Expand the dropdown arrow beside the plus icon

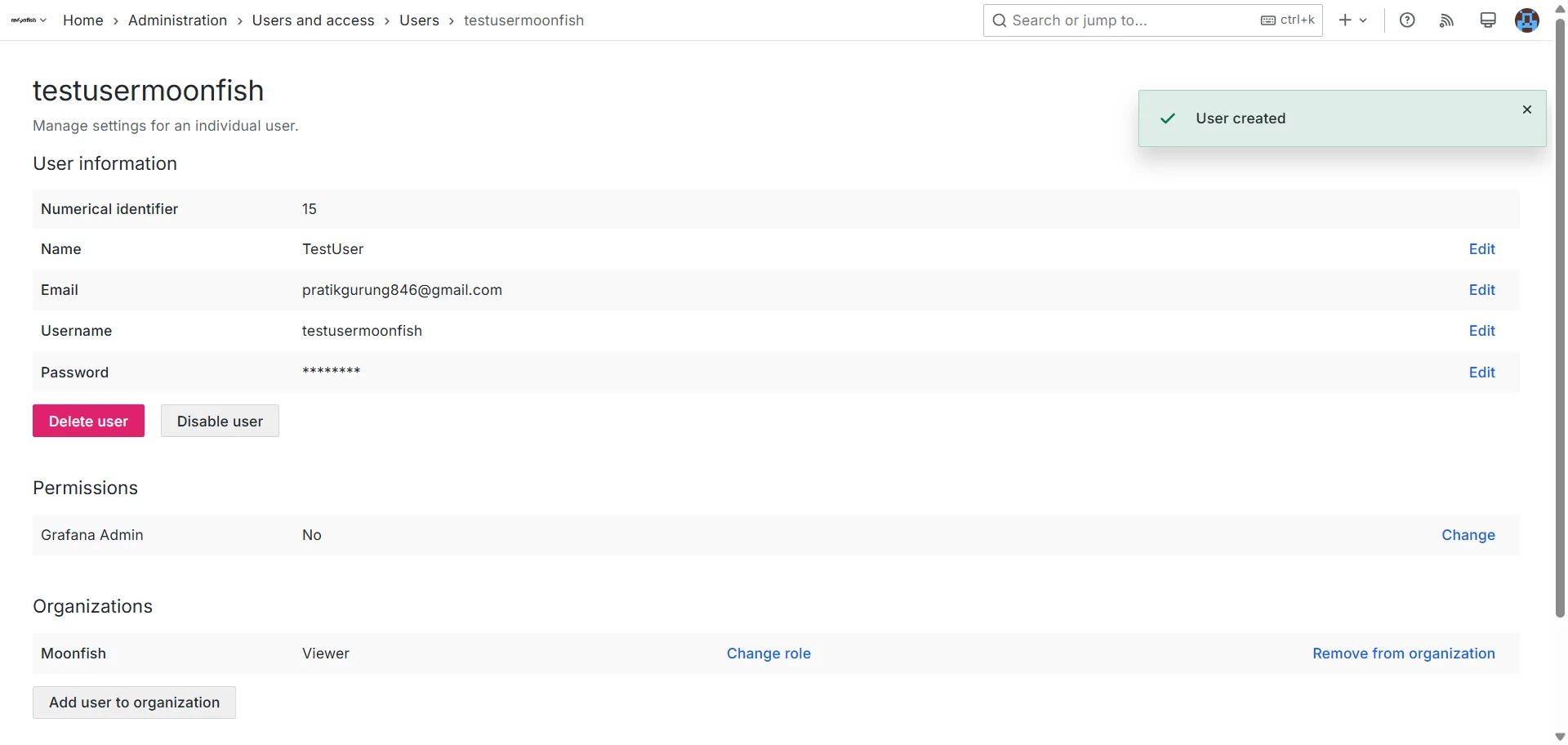point(1363,20)
